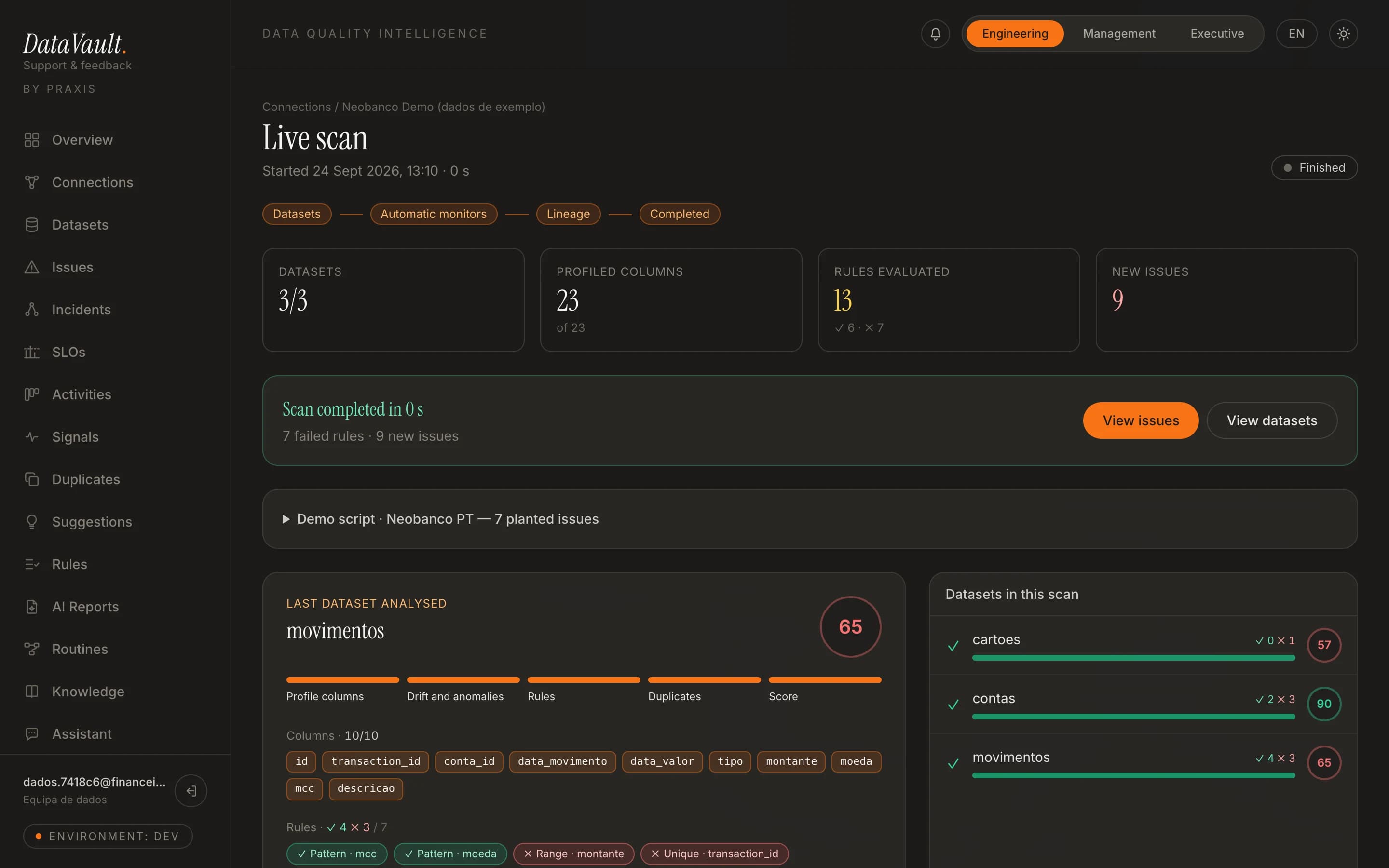Switch to the Executive view
Screen dimensions: 1389x868
click(1217, 34)
